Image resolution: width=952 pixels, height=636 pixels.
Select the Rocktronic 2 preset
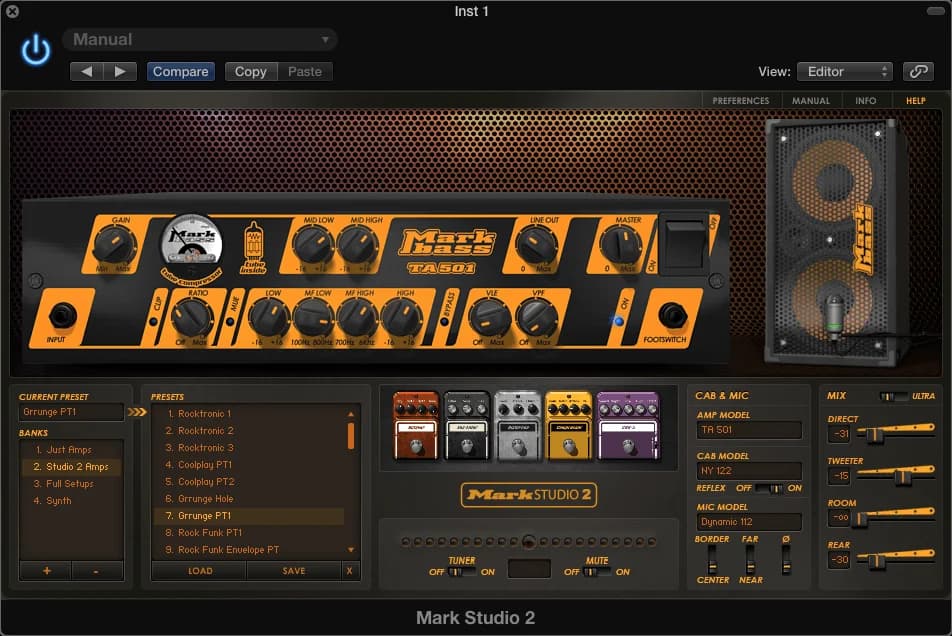click(x=205, y=431)
